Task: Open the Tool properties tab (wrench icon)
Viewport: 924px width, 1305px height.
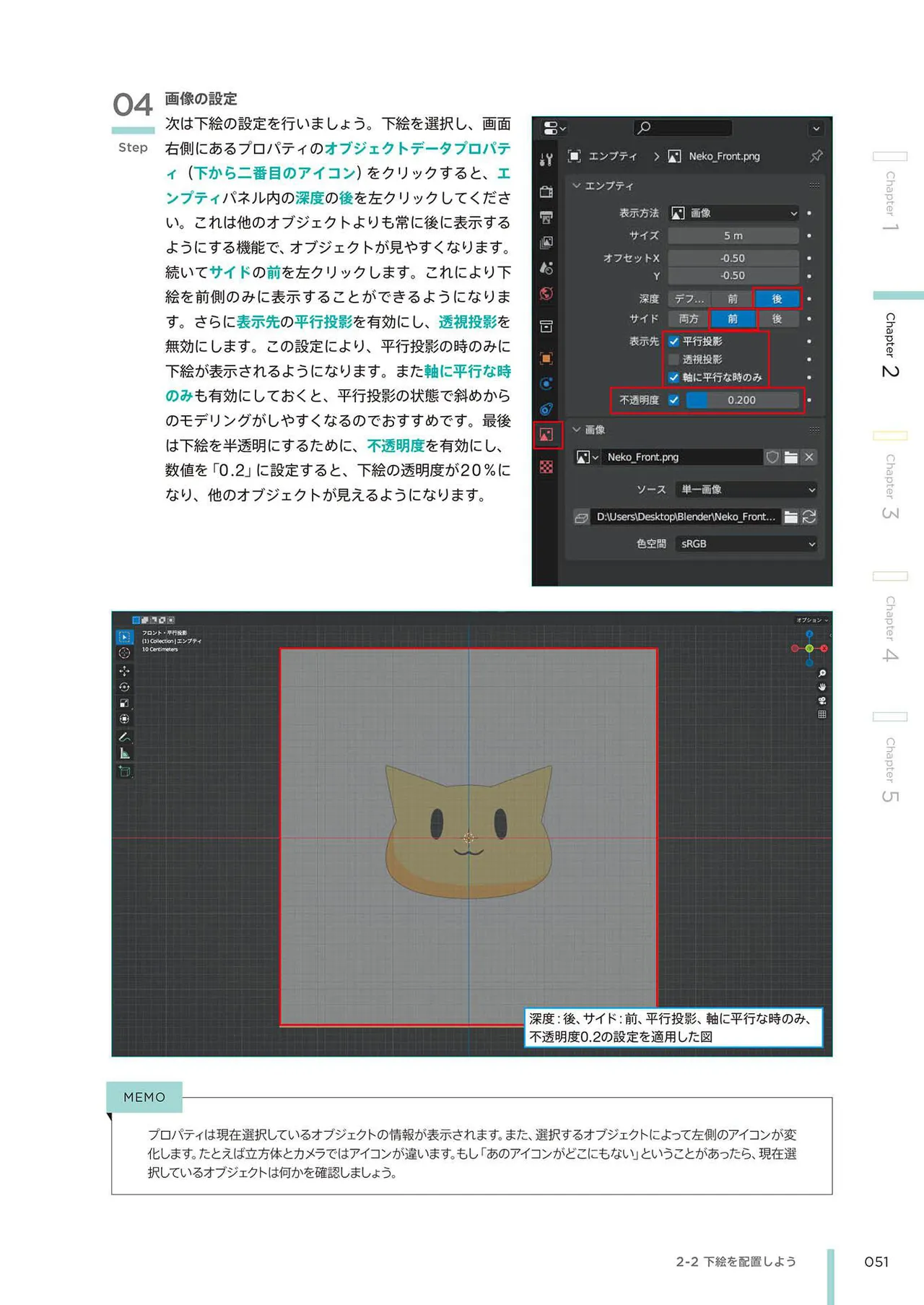Action: [546, 160]
